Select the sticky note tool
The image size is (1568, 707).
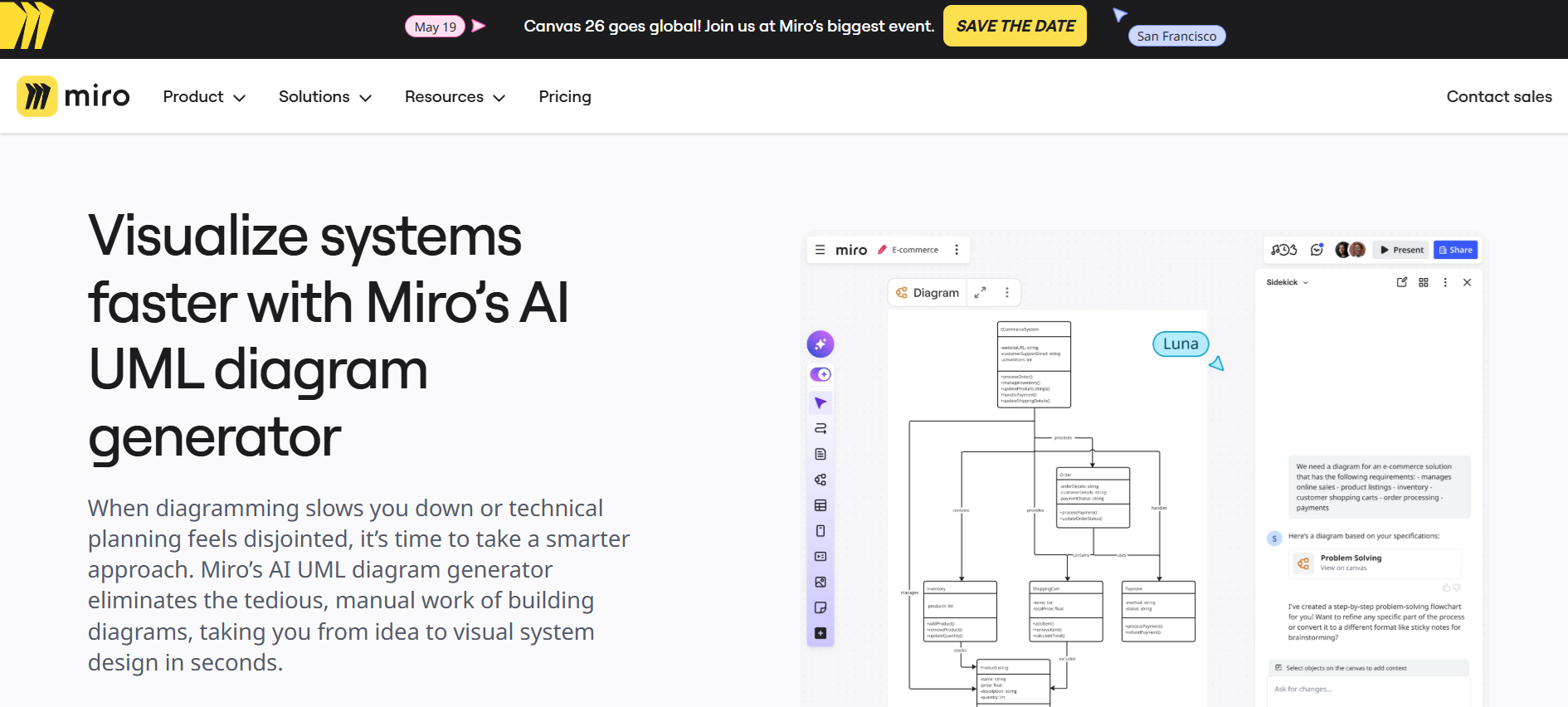(821, 608)
